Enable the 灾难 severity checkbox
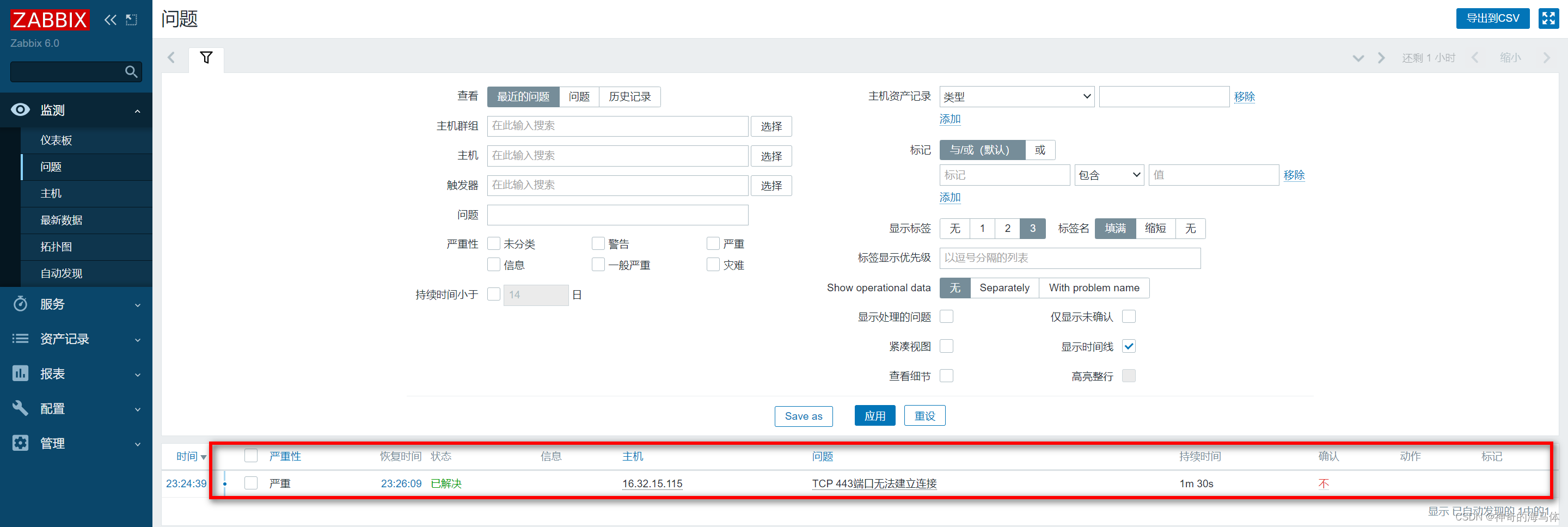1568x527 pixels. click(713, 264)
